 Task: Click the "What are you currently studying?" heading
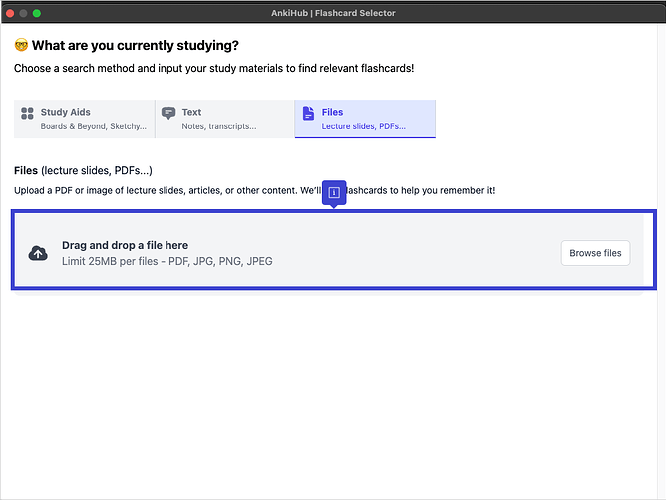135,46
